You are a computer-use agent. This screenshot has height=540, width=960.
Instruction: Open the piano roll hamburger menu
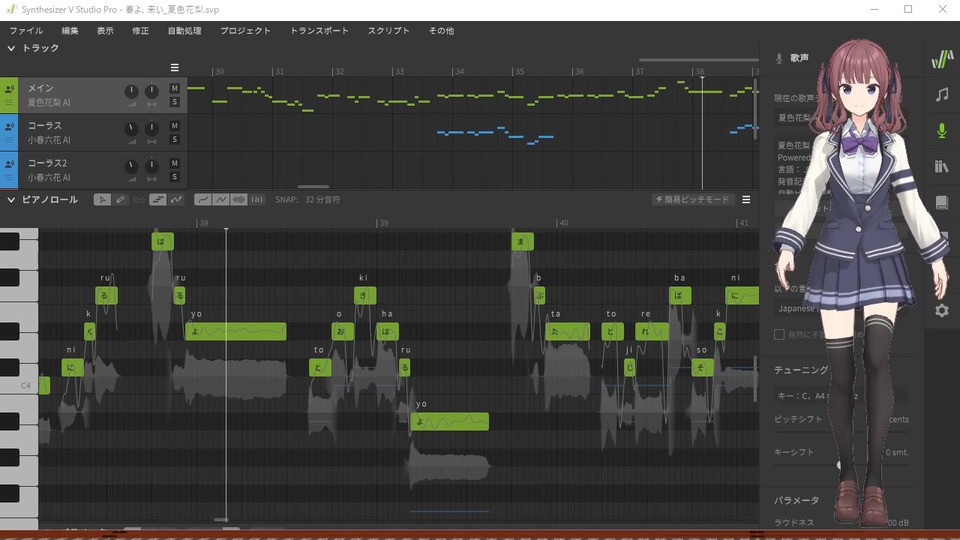click(746, 200)
